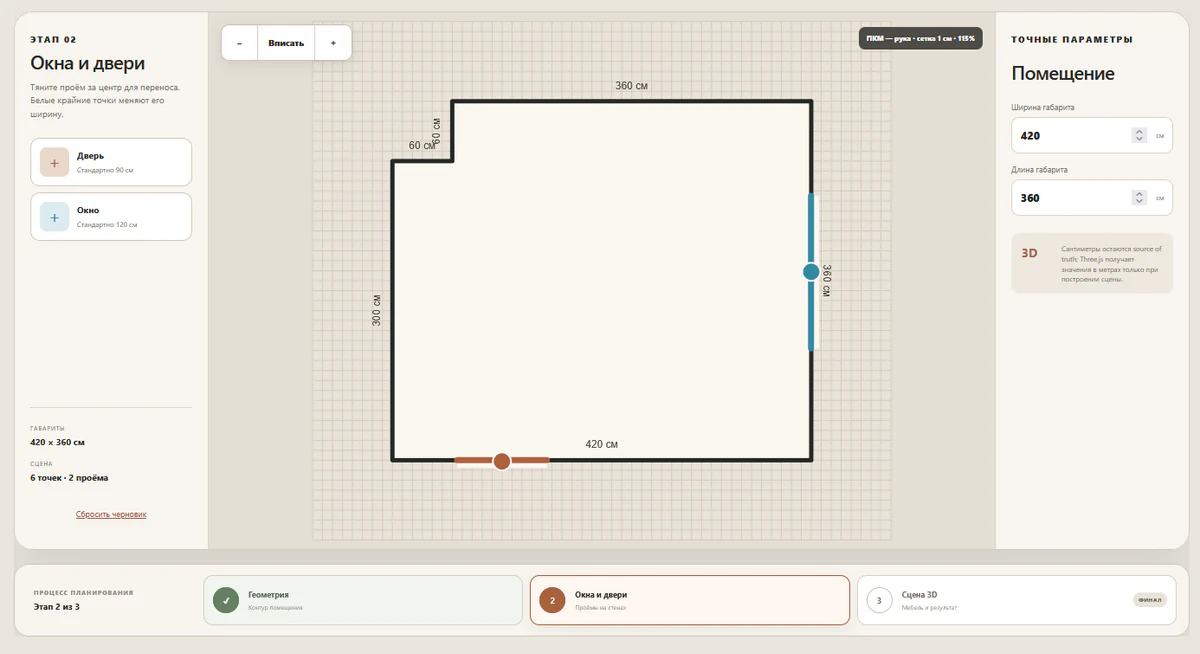Viewport: 1200px width, 654px height.
Task: Click the 300 см left wall label
Action: coord(376,310)
